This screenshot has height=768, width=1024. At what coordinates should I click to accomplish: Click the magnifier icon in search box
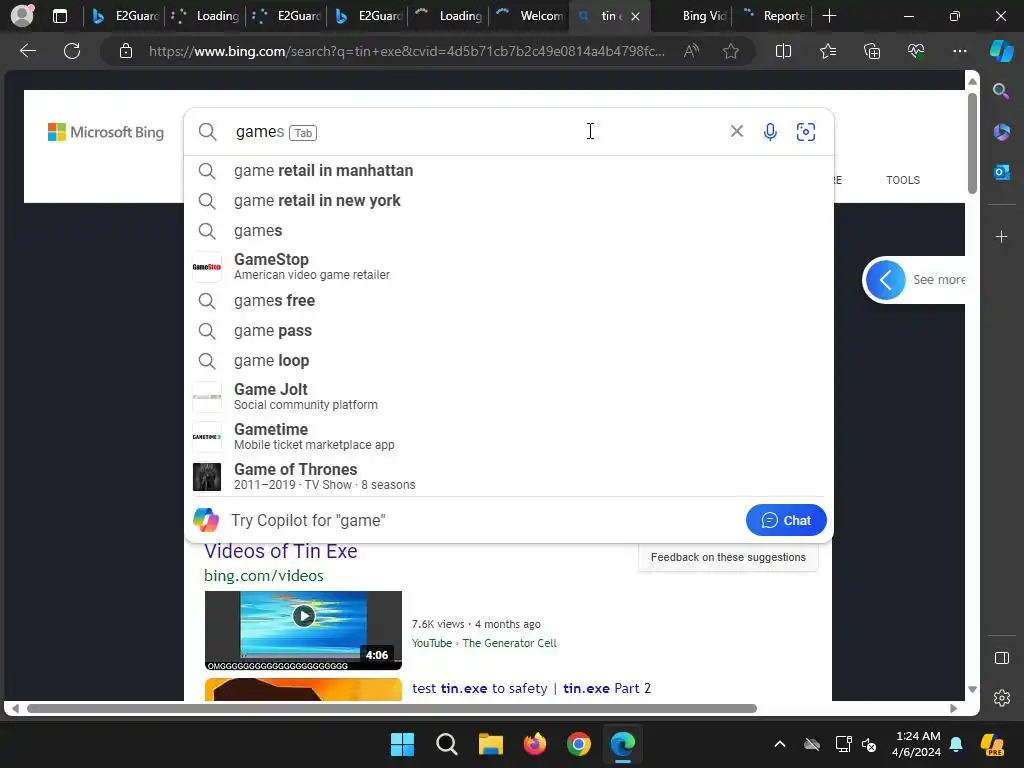[x=208, y=132]
